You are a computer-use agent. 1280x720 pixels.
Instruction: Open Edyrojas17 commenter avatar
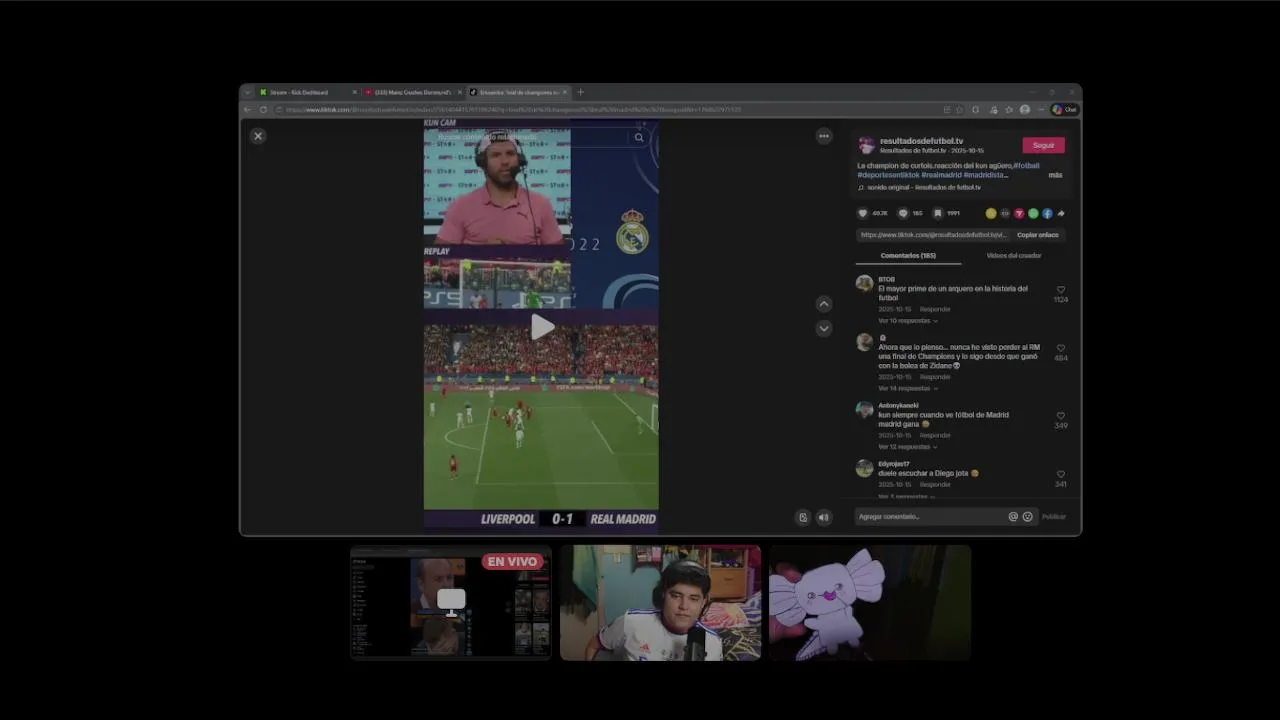(x=865, y=468)
